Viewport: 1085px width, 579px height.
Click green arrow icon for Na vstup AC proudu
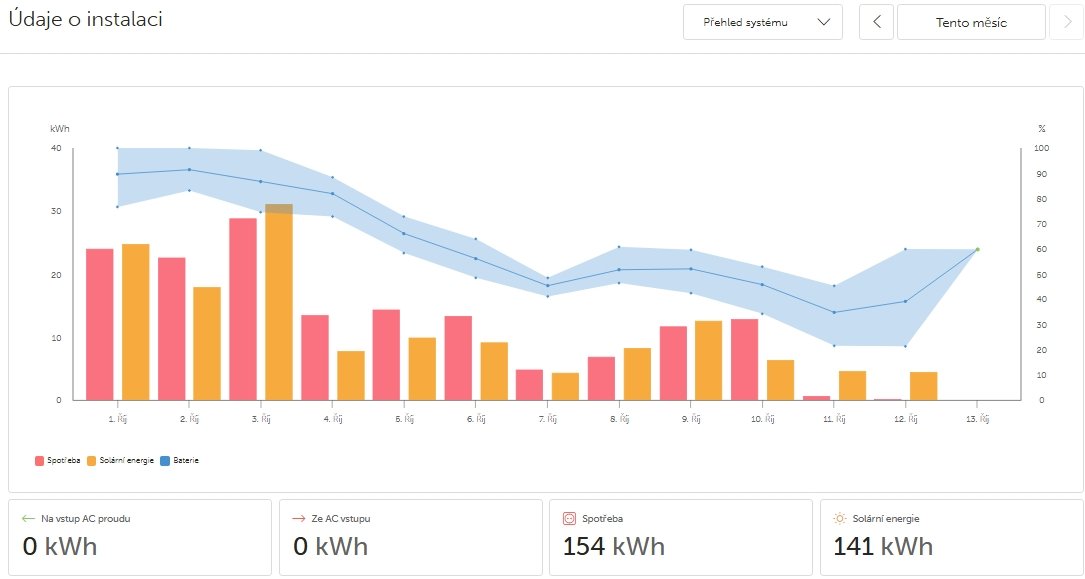click(28, 519)
